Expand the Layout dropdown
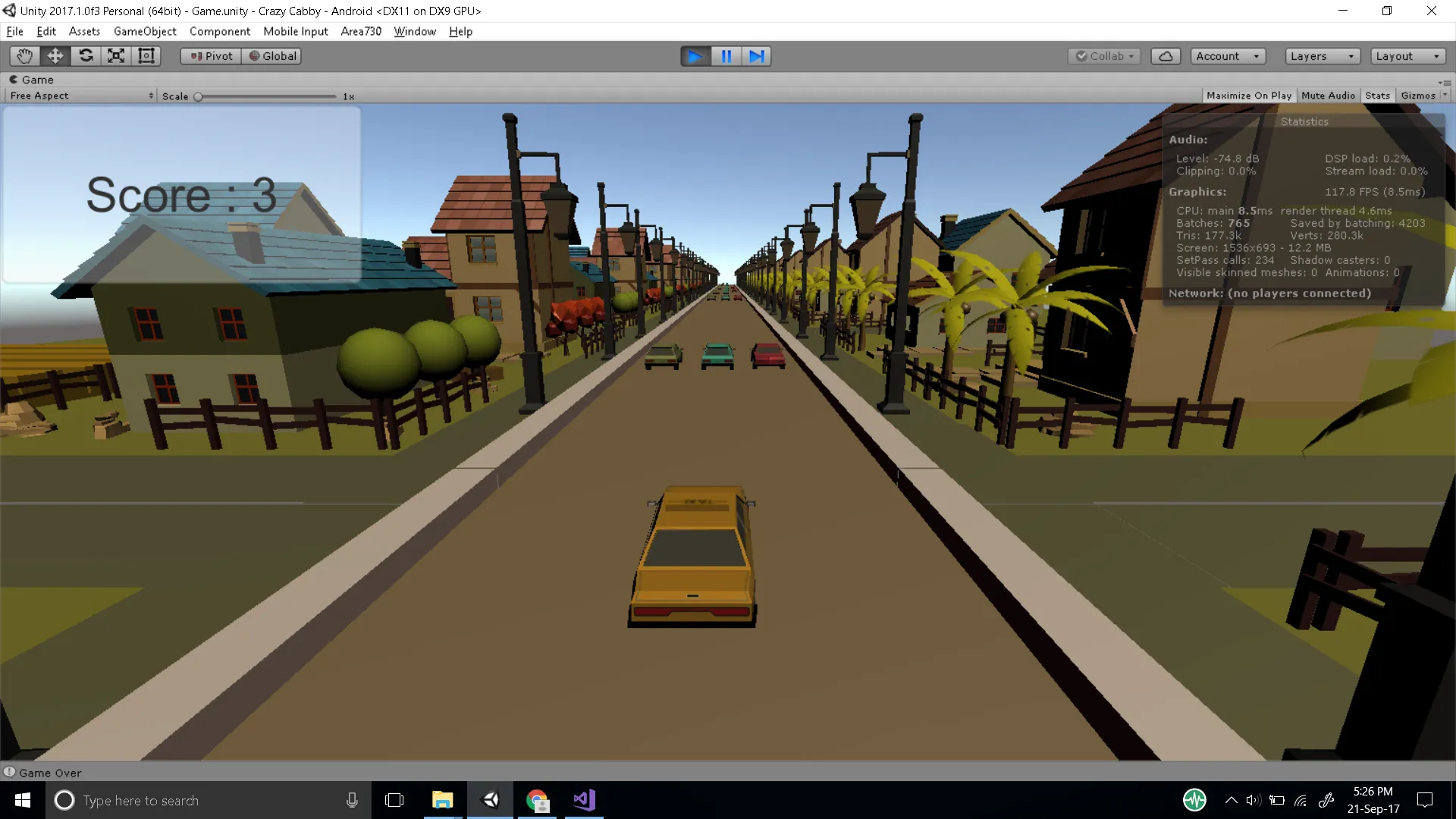The height and width of the screenshot is (819, 1456). click(1407, 56)
